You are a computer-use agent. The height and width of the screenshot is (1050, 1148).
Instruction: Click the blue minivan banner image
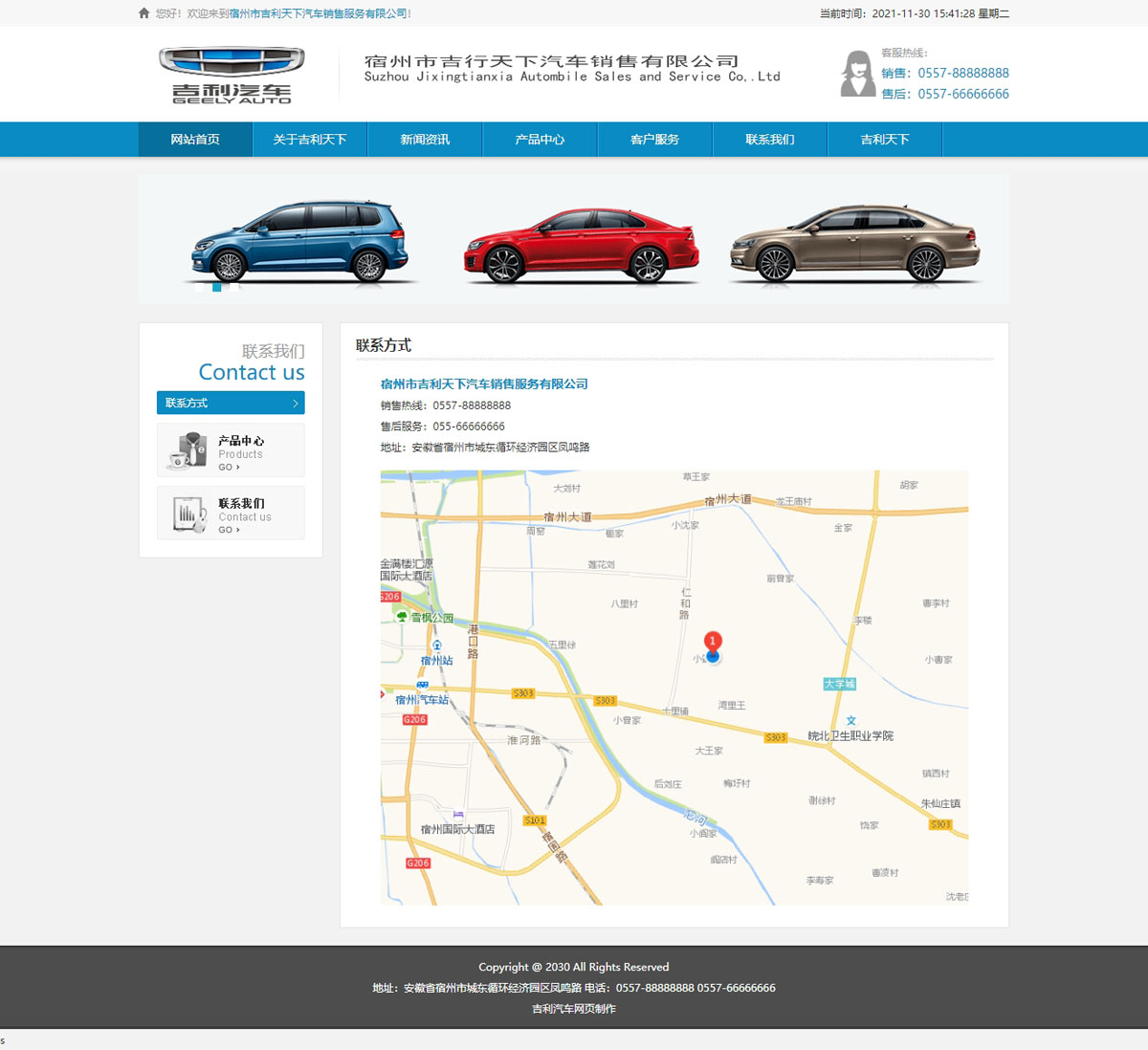click(300, 241)
